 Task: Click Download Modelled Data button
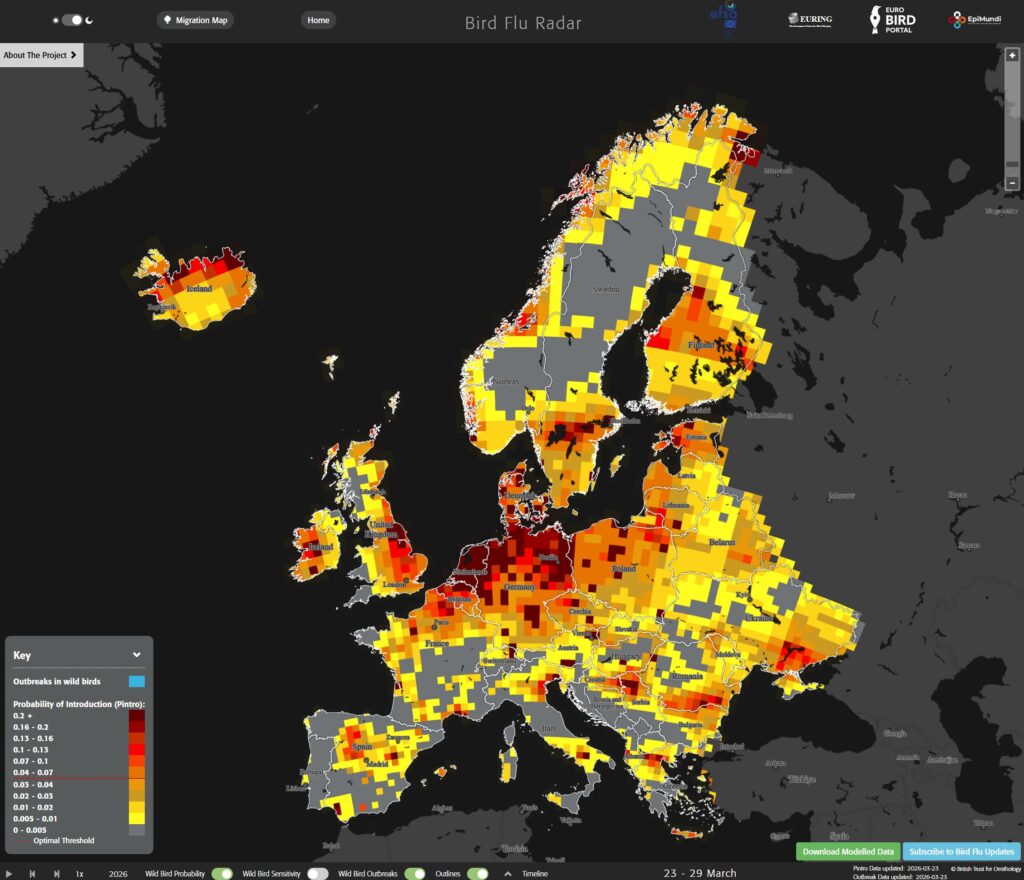[x=848, y=852]
